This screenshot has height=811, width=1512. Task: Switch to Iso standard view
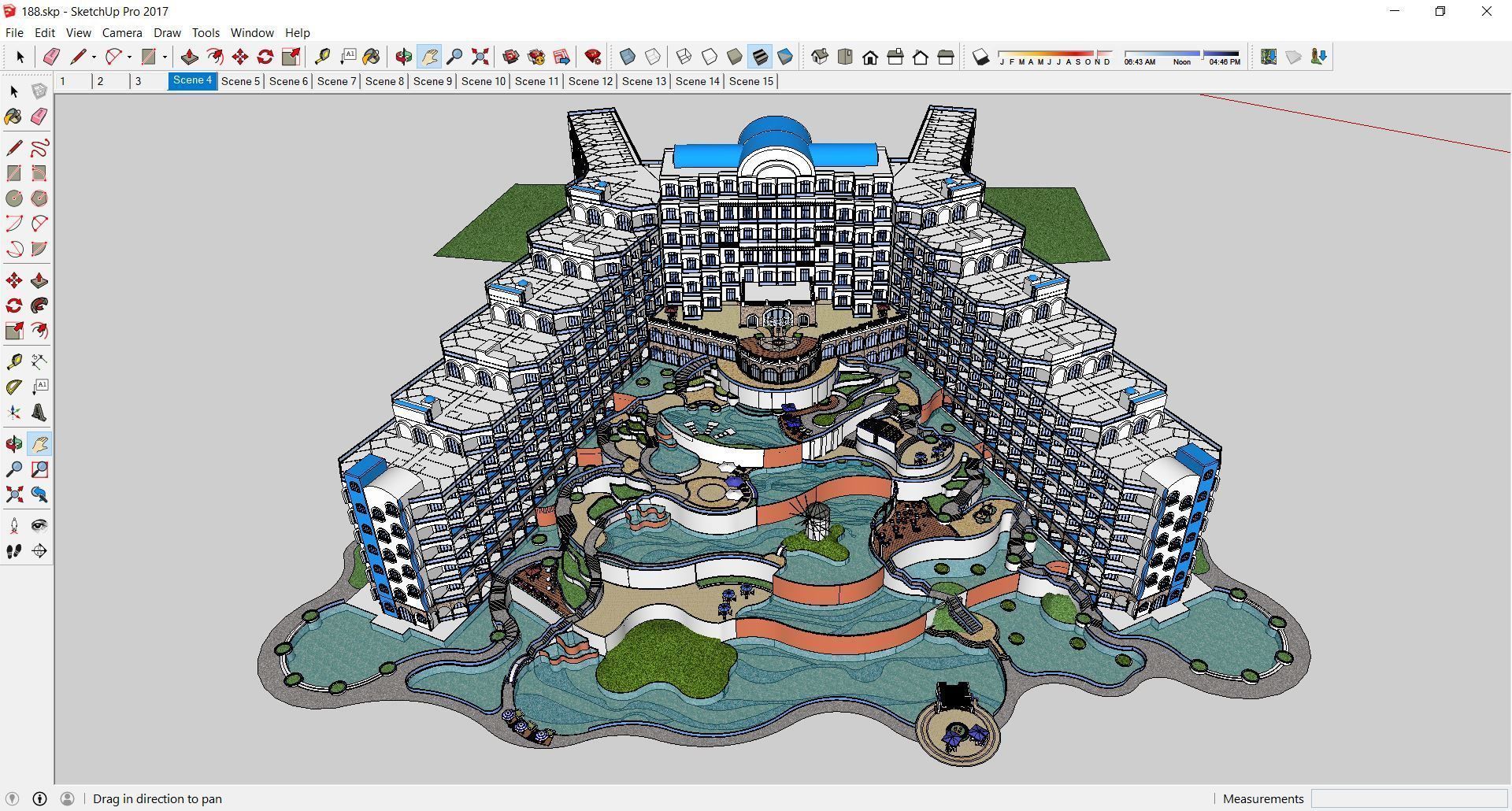click(x=820, y=57)
